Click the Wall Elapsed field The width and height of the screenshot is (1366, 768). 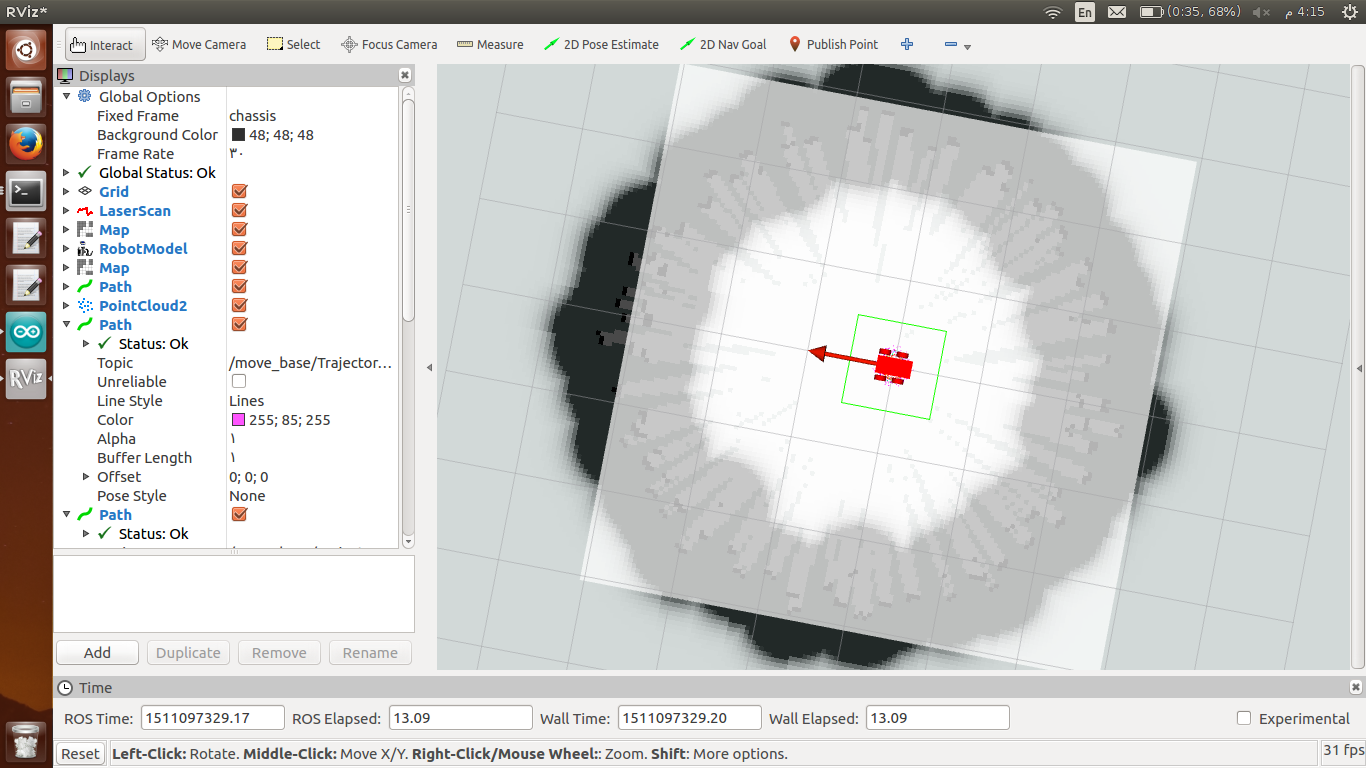pyautogui.click(x=937, y=718)
